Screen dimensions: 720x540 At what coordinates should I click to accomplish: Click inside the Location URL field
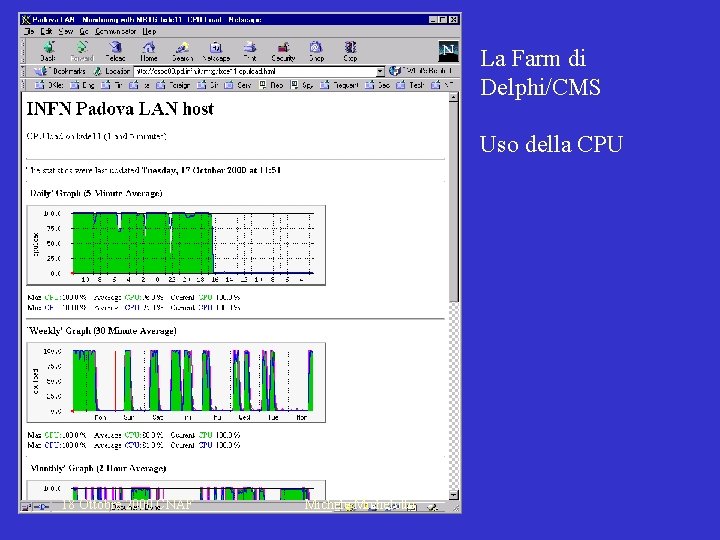coord(255,72)
